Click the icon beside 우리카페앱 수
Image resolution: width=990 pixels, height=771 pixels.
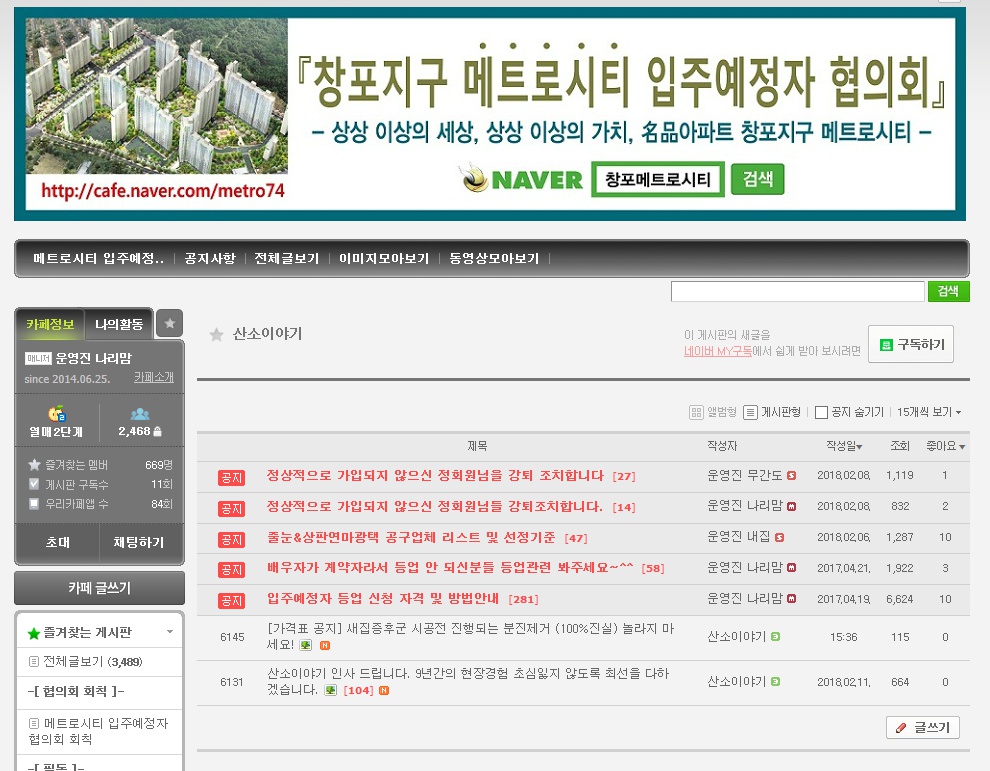(34, 504)
